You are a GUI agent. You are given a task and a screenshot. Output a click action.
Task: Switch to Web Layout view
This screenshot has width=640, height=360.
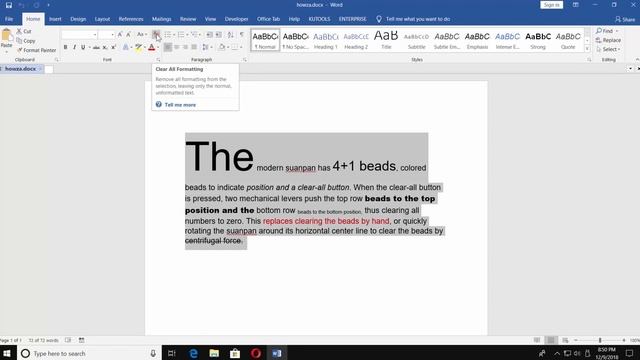[565, 340]
